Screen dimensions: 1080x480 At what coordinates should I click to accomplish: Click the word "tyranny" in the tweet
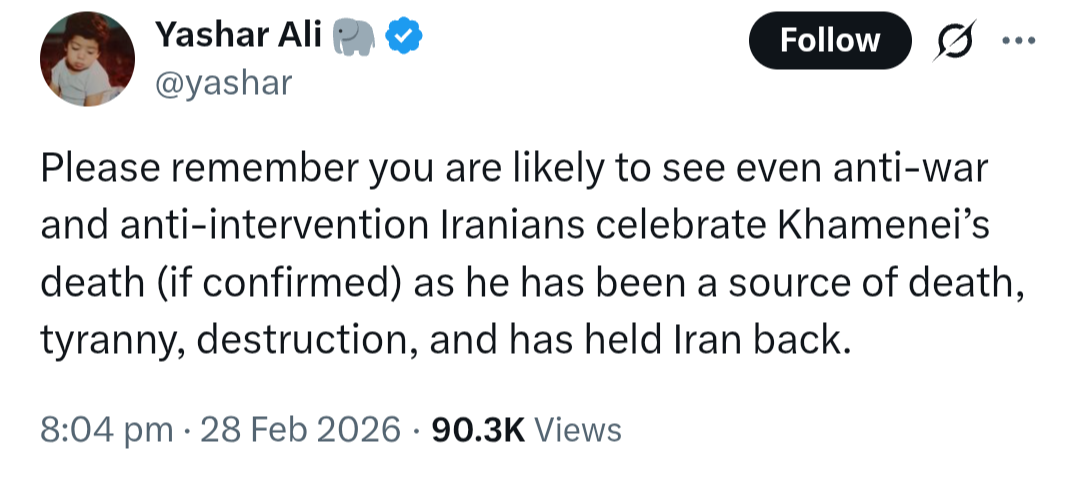pos(108,341)
